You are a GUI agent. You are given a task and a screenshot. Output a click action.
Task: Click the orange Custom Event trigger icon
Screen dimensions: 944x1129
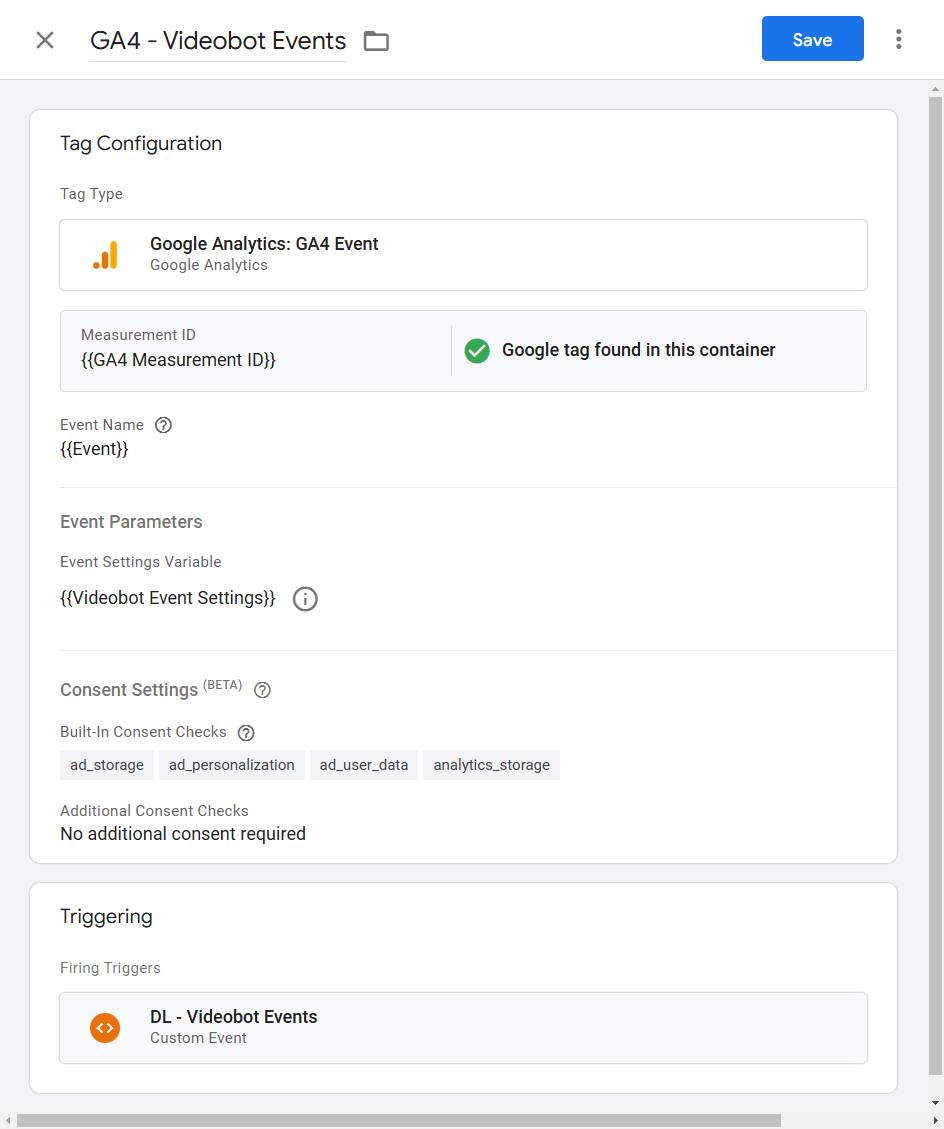point(105,1027)
